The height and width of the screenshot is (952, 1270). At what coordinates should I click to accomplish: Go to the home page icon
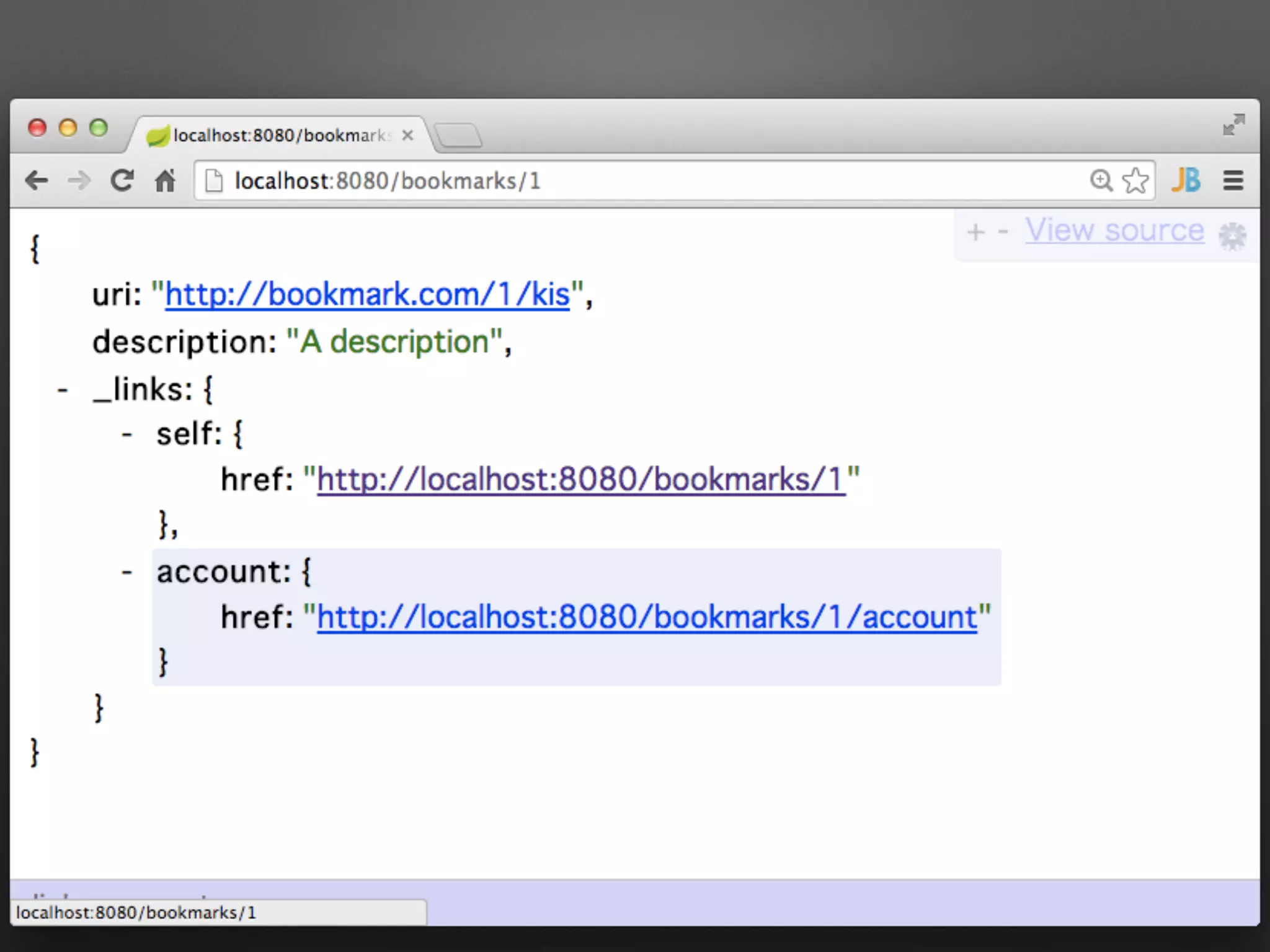click(165, 181)
